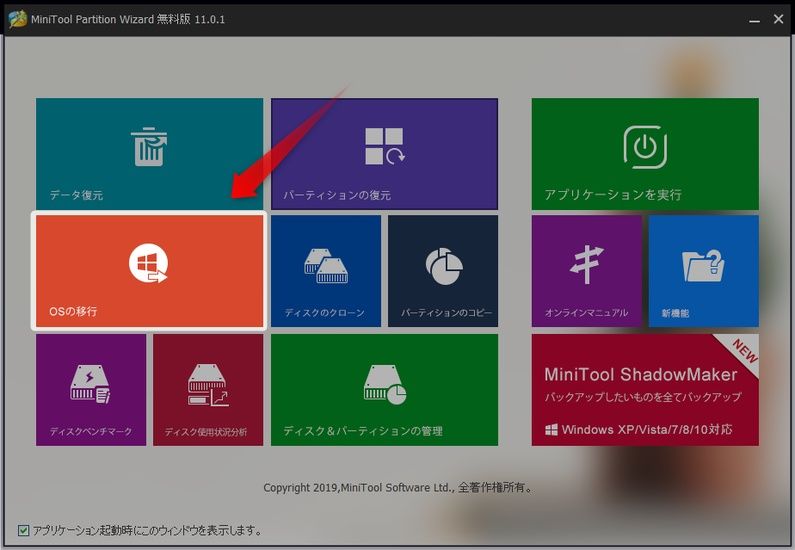Click the パーティションのコピー label
This screenshot has height=550, width=795.
(x=446, y=313)
